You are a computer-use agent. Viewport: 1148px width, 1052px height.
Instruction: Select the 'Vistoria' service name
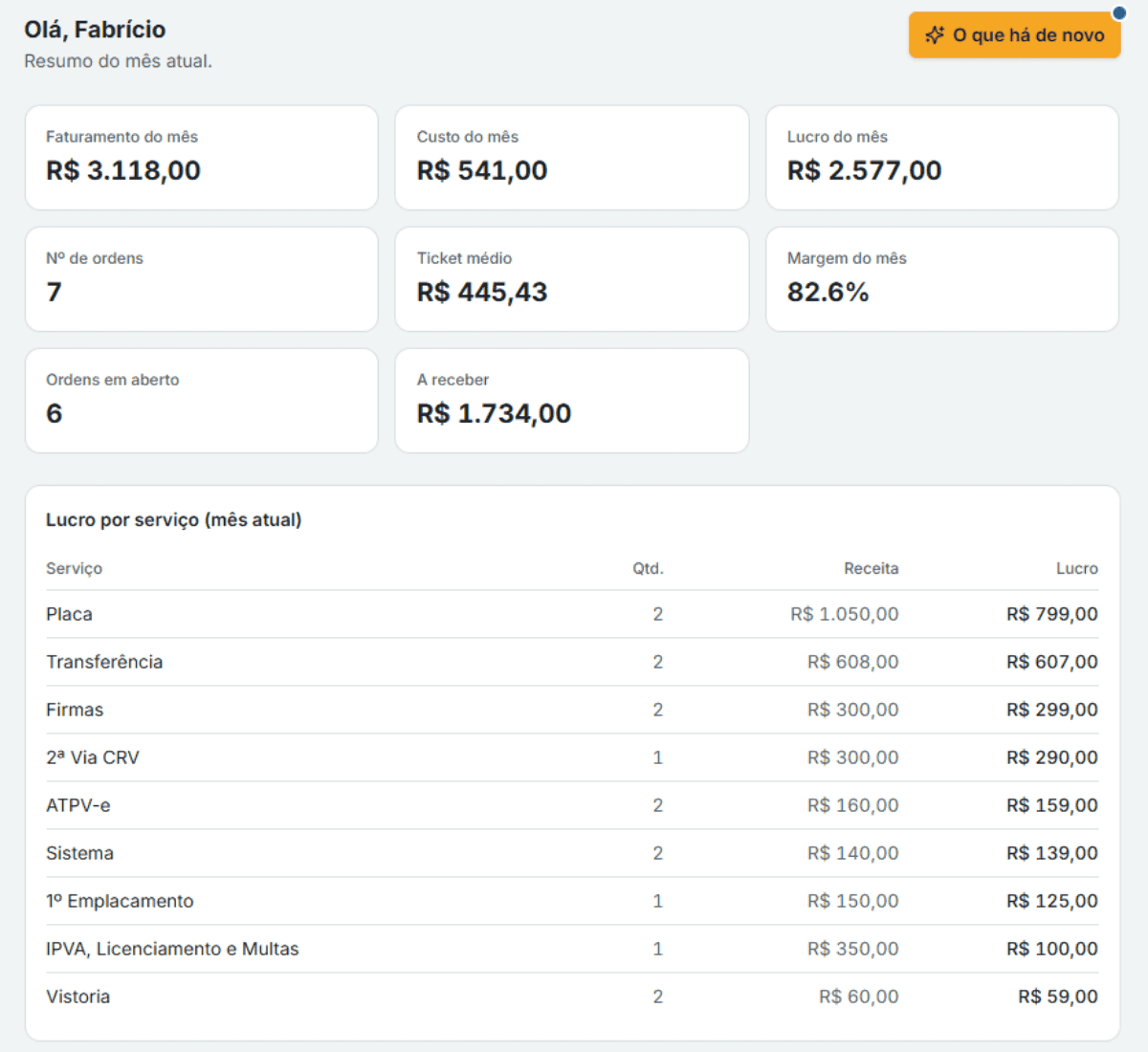coord(77,997)
